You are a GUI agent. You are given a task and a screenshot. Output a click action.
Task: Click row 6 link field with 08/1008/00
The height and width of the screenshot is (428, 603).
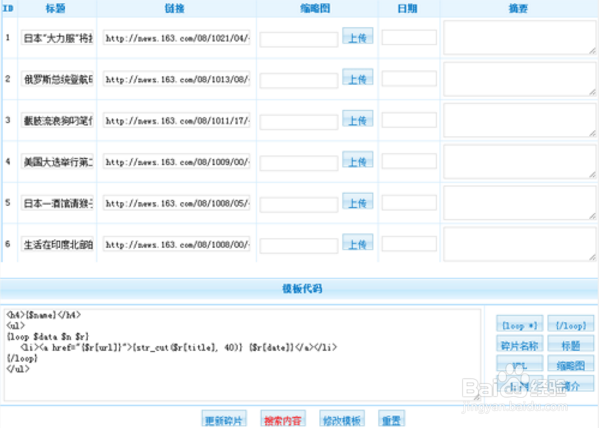click(177, 244)
